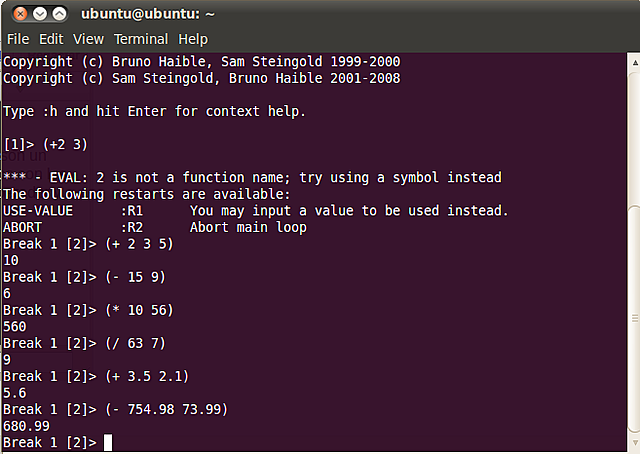Click the expression '(+ 2 3 5)'
Viewport: 640px width, 454px height.
[x=139, y=244]
